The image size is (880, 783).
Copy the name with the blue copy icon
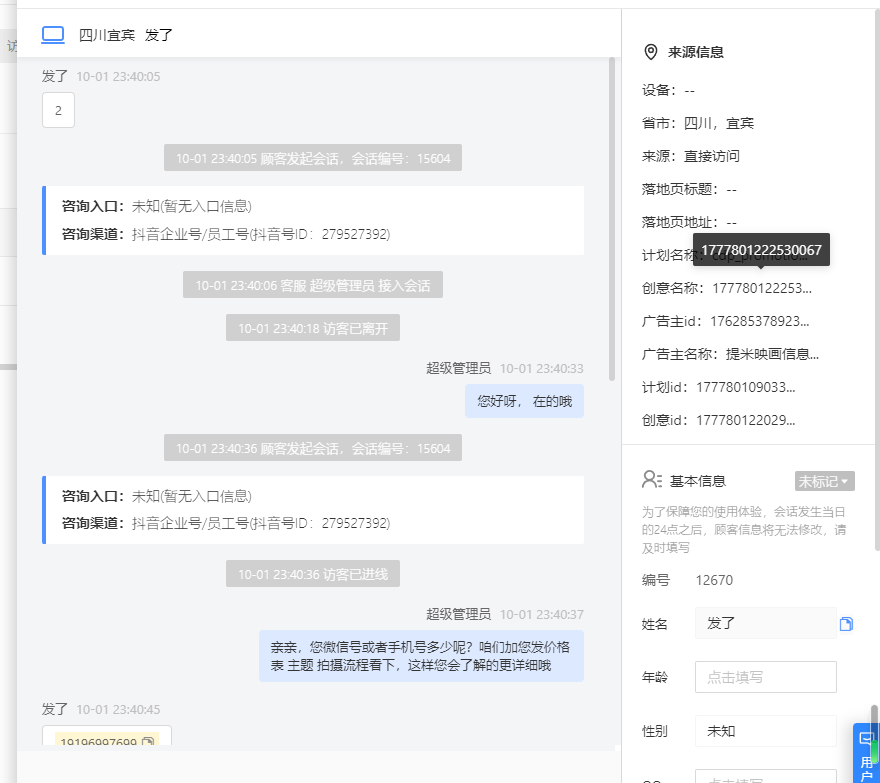coord(846,624)
